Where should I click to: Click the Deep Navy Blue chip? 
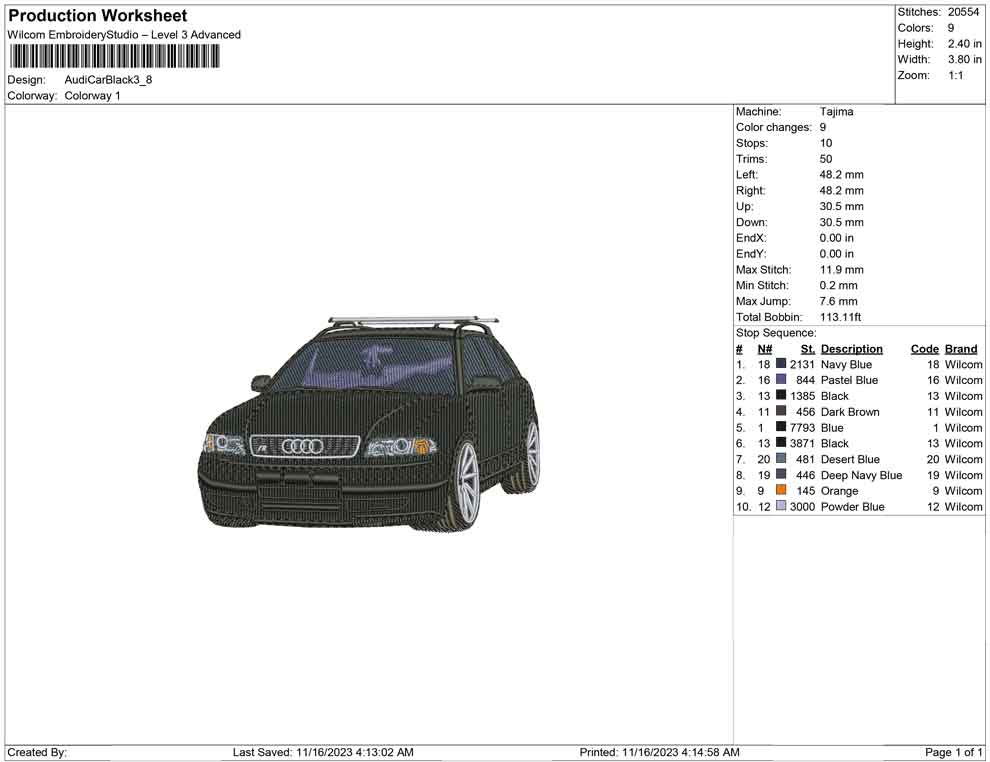click(x=779, y=475)
